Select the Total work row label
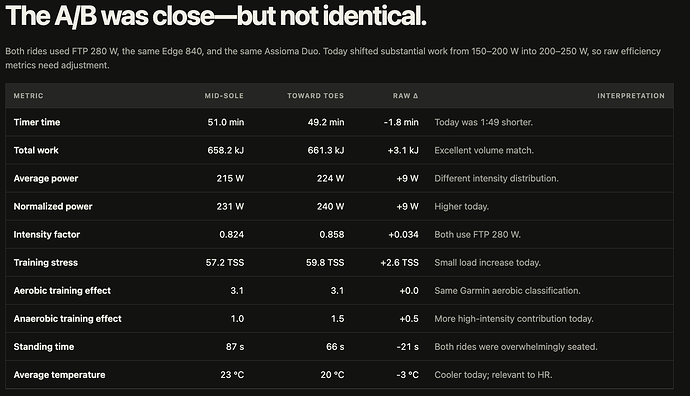Viewport: 690px width, 396px height. click(36, 150)
